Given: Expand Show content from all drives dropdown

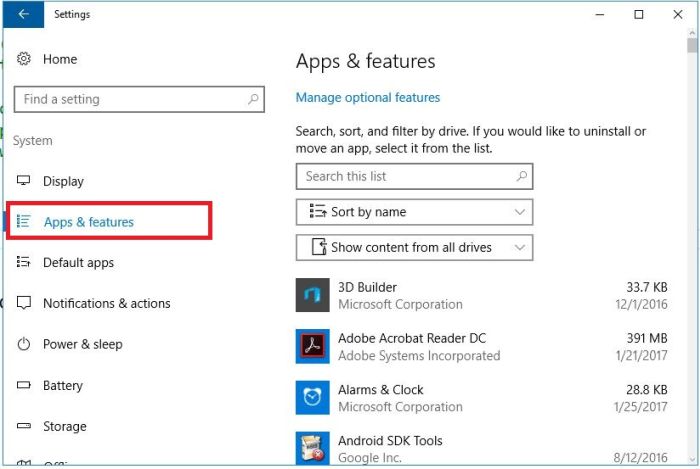Looking at the screenshot, I should coord(414,247).
